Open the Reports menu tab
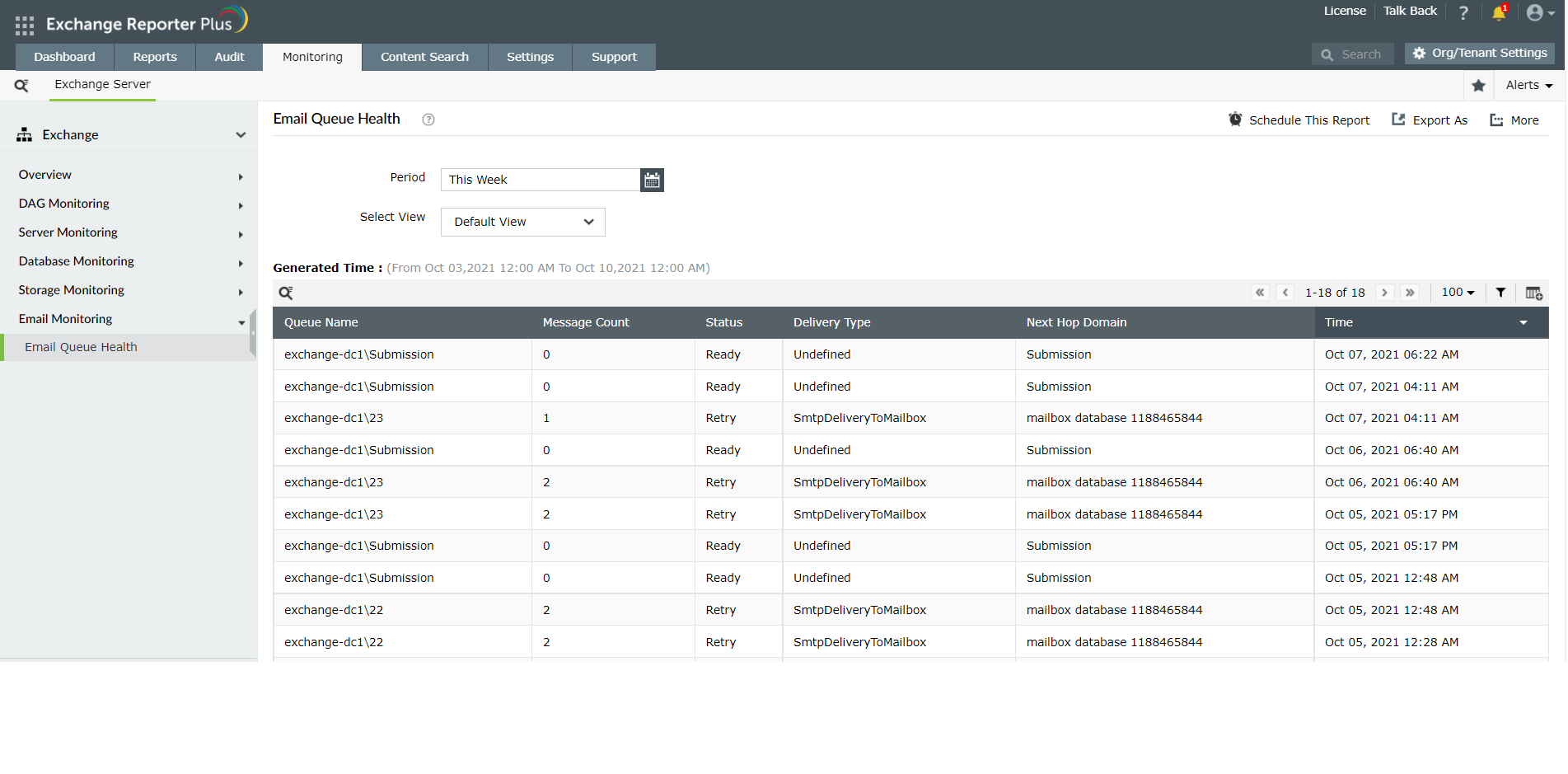 pos(154,57)
